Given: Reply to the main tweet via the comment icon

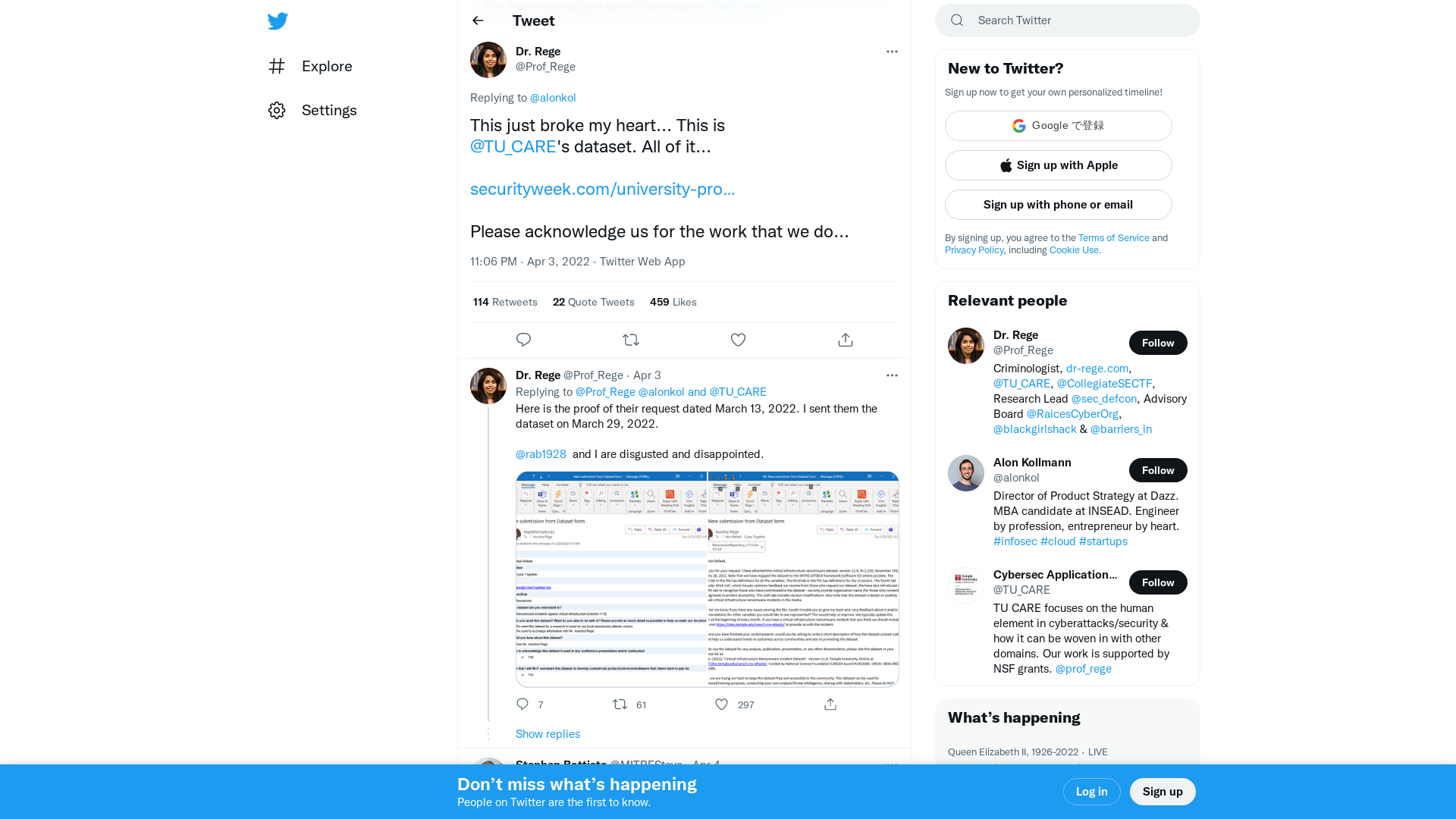Looking at the screenshot, I should tap(523, 340).
